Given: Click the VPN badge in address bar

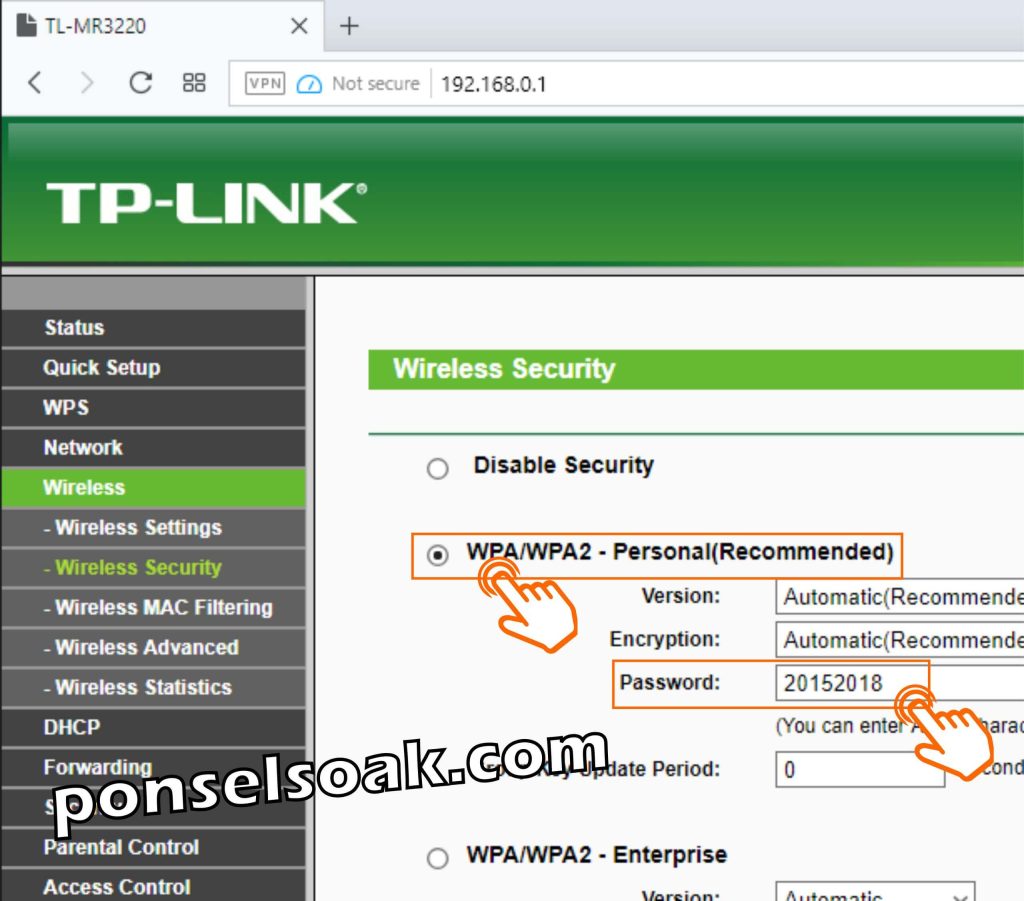Looking at the screenshot, I should tap(264, 84).
